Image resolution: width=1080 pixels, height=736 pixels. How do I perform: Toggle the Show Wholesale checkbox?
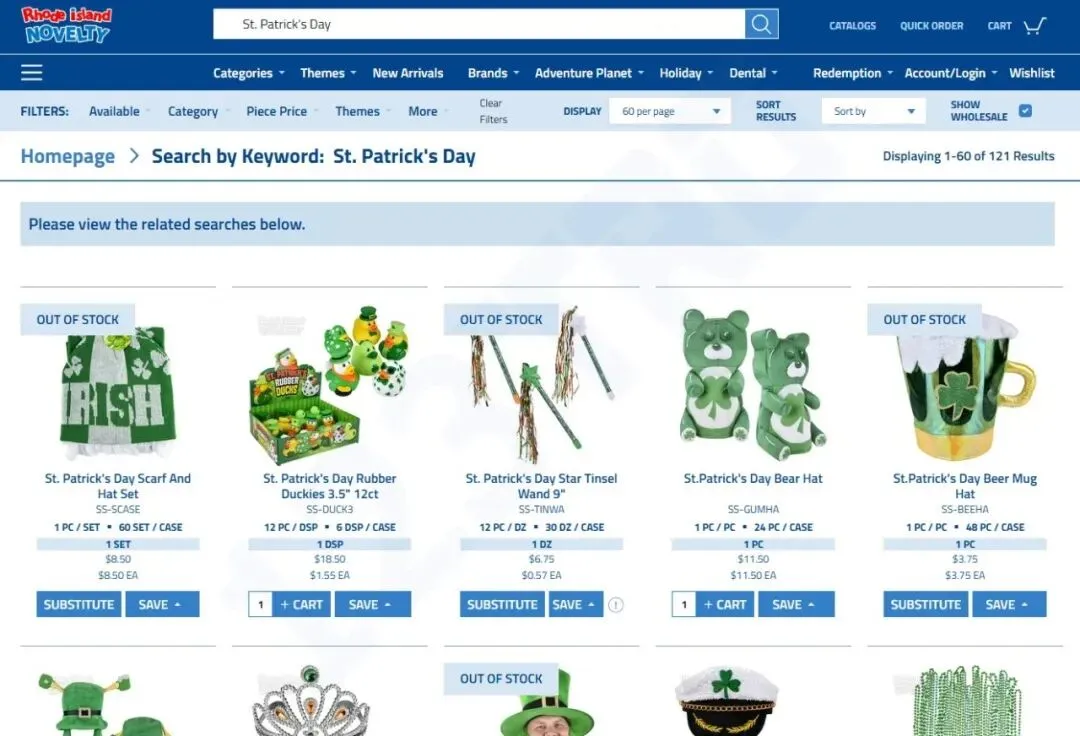pos(1025,111)
